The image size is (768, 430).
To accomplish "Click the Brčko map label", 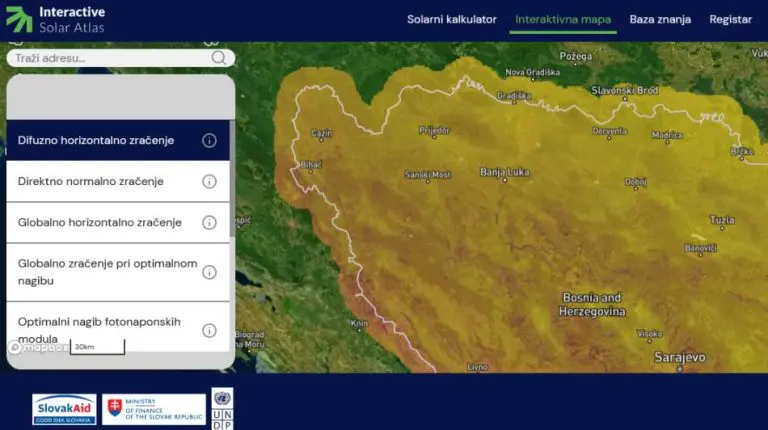I will point(742,151).
